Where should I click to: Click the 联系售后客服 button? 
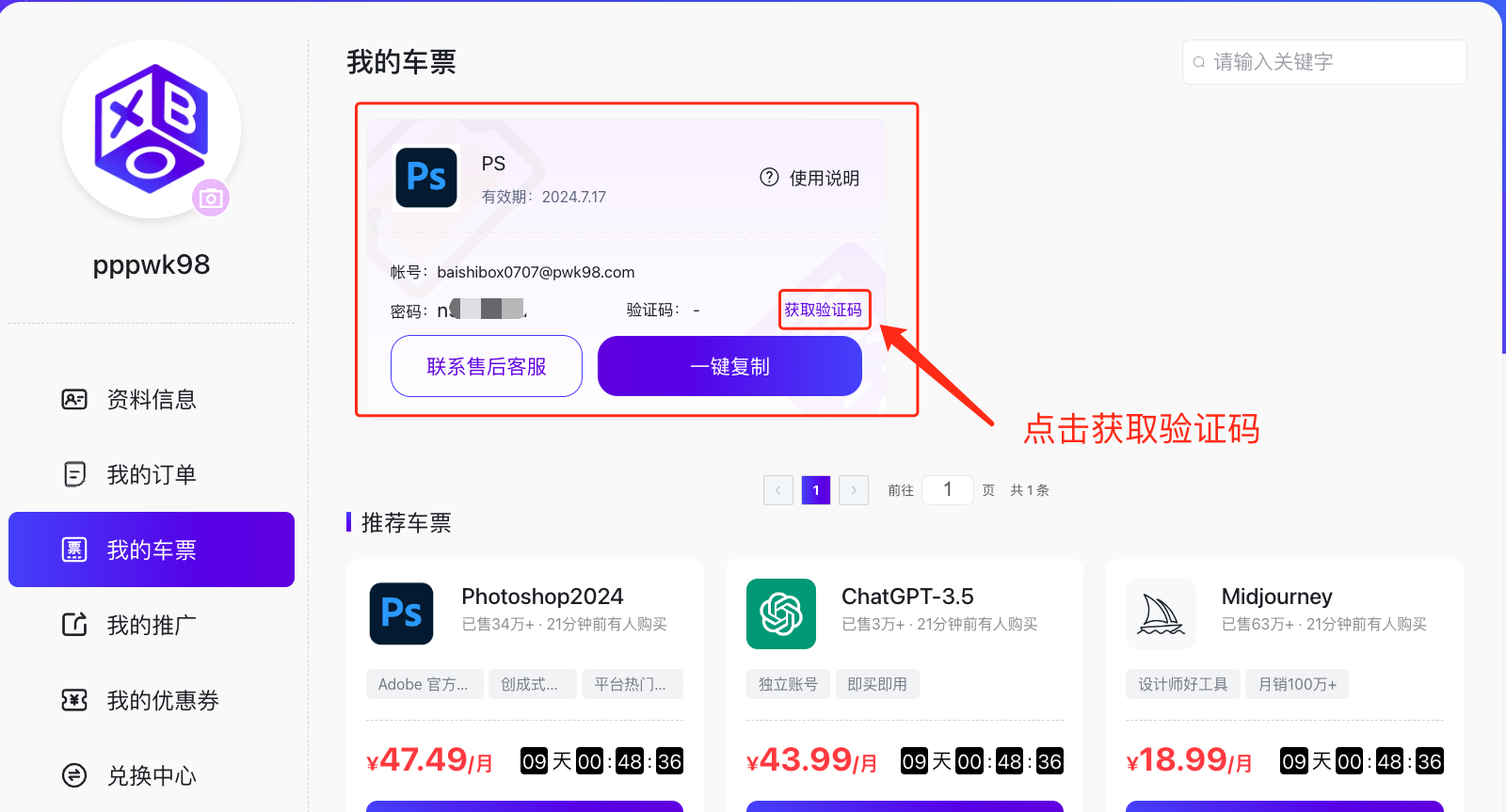click(x=487, y=366)
